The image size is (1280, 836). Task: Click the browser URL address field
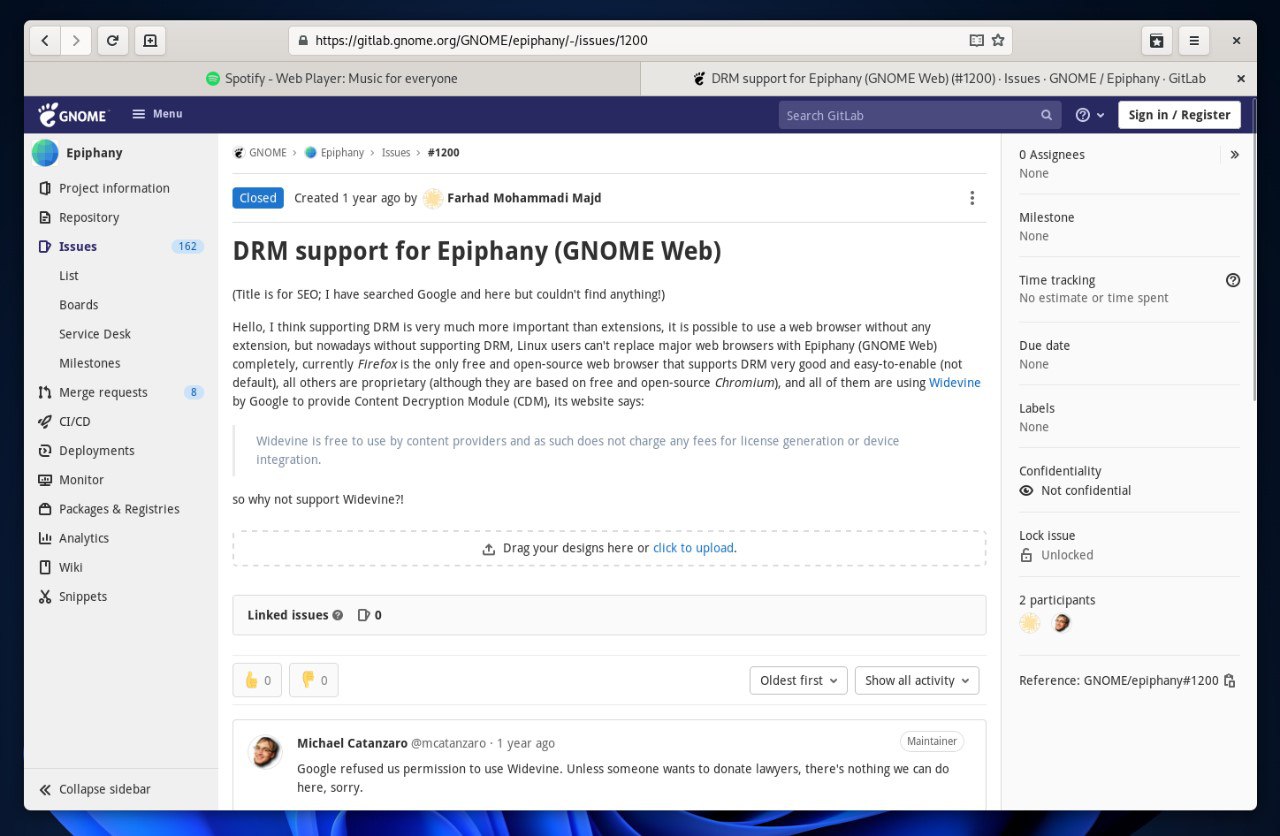click(650, 41)
